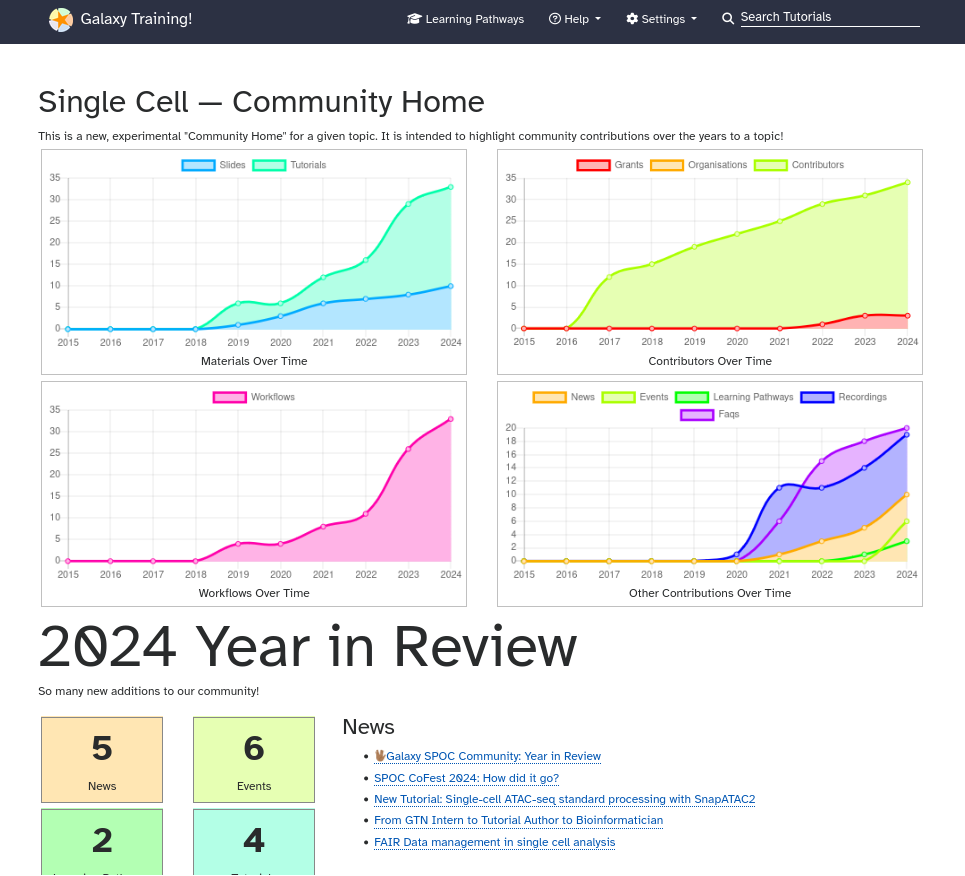The width and height of the screenshot is (965, 876).
Task: Click the Other Contributions Over Time title
Action: pyautogui.click(x=710, y=593)
